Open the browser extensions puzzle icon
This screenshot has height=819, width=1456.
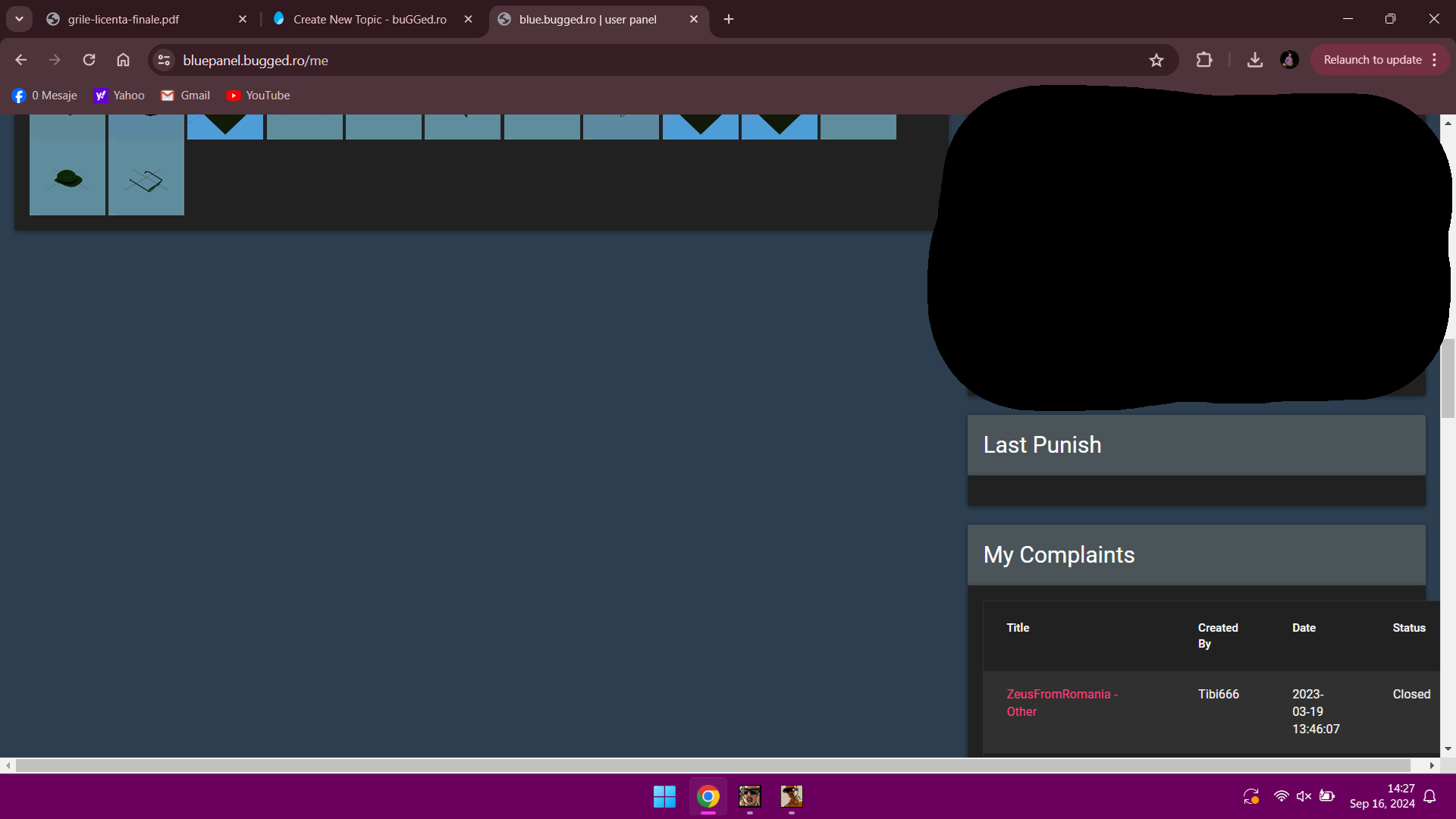coord(1204,60)
